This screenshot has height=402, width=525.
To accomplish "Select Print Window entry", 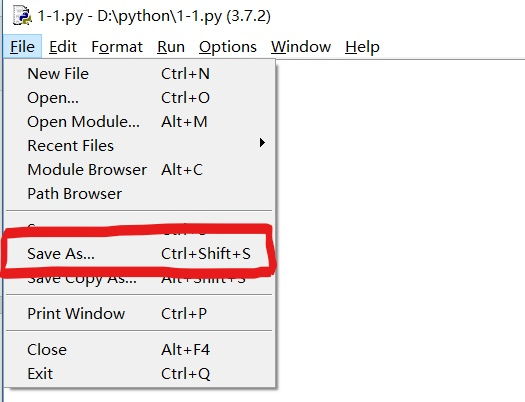I will [x=140, y=314].
